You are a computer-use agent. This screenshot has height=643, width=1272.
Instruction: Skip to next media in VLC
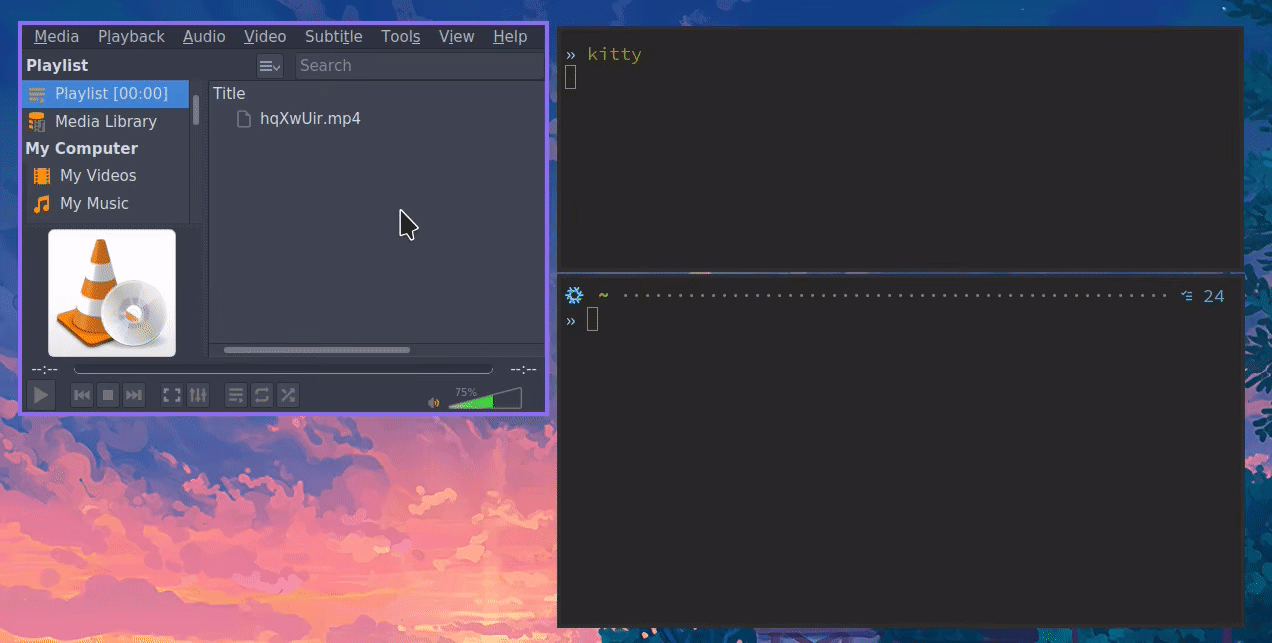click(134, 395)
